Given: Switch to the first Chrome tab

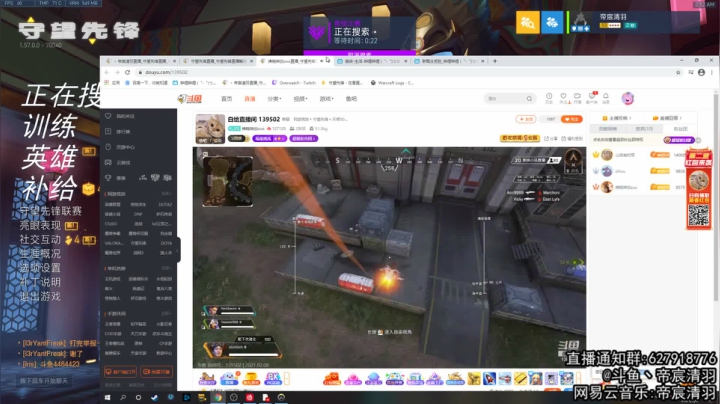Looking at the screenshot, I should [x=140, y=61].
